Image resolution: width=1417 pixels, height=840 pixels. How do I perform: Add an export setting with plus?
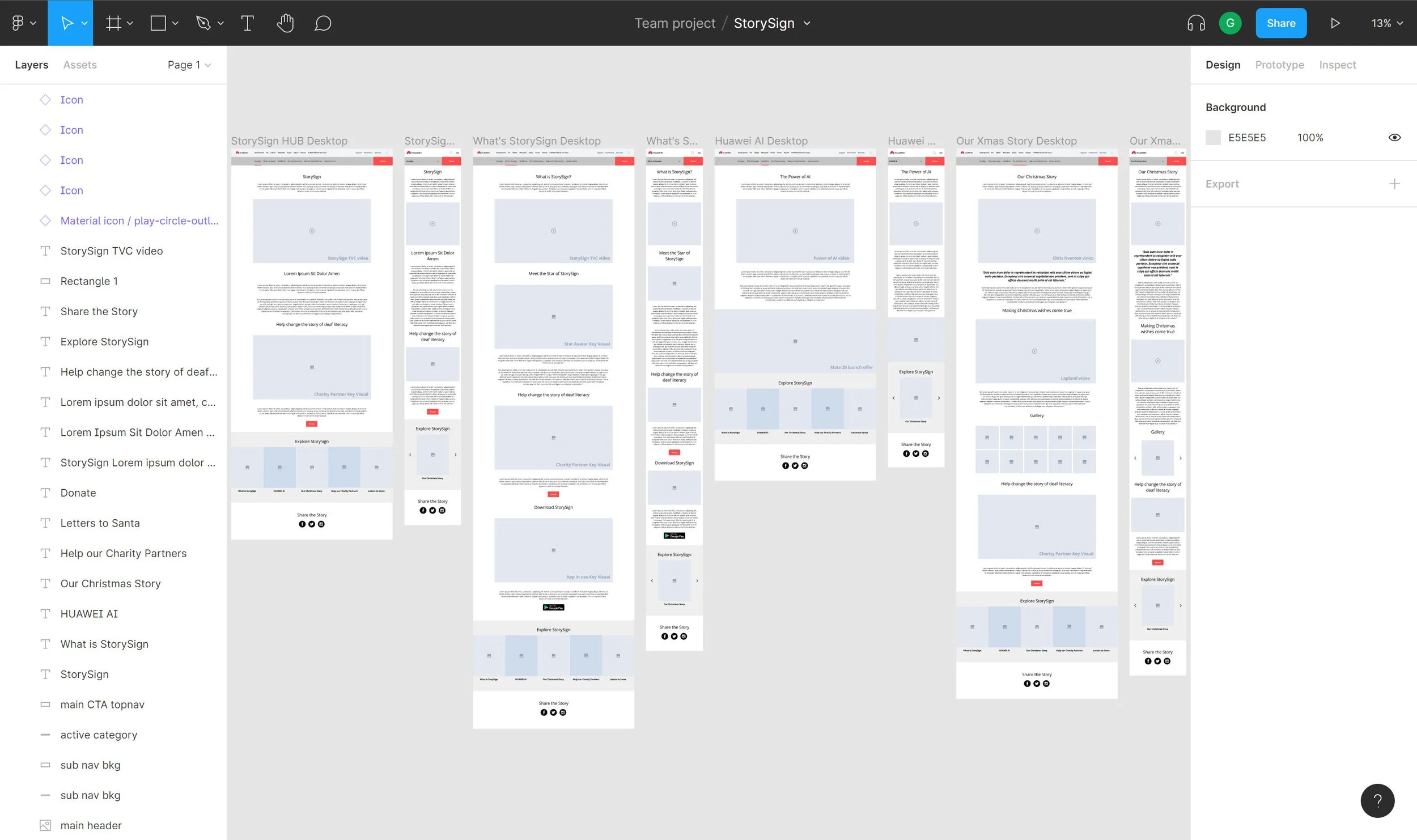pyautogui.click(x=1394, y=184)
